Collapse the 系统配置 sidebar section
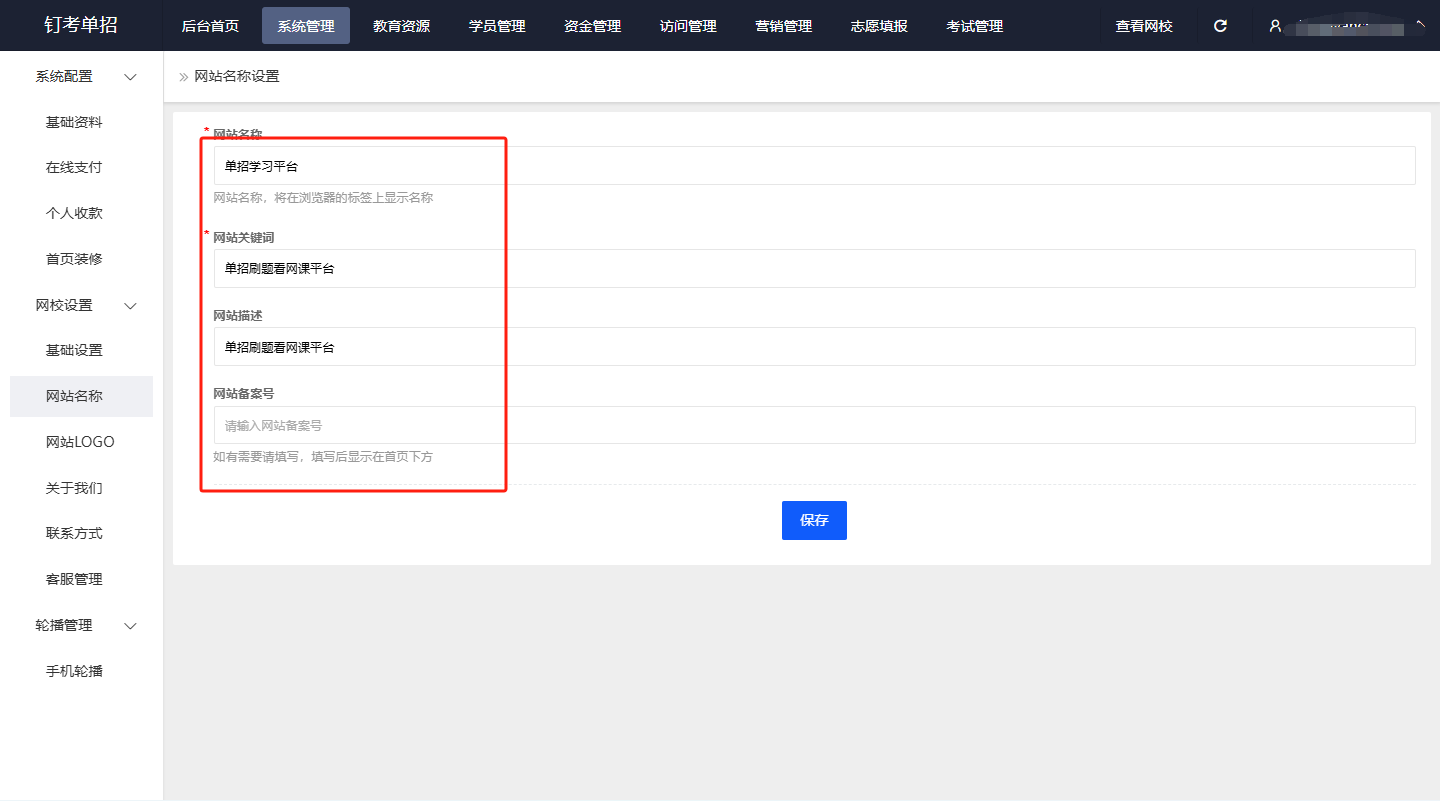This screenshot has height=801, width=1440. [x=130, y=77]
